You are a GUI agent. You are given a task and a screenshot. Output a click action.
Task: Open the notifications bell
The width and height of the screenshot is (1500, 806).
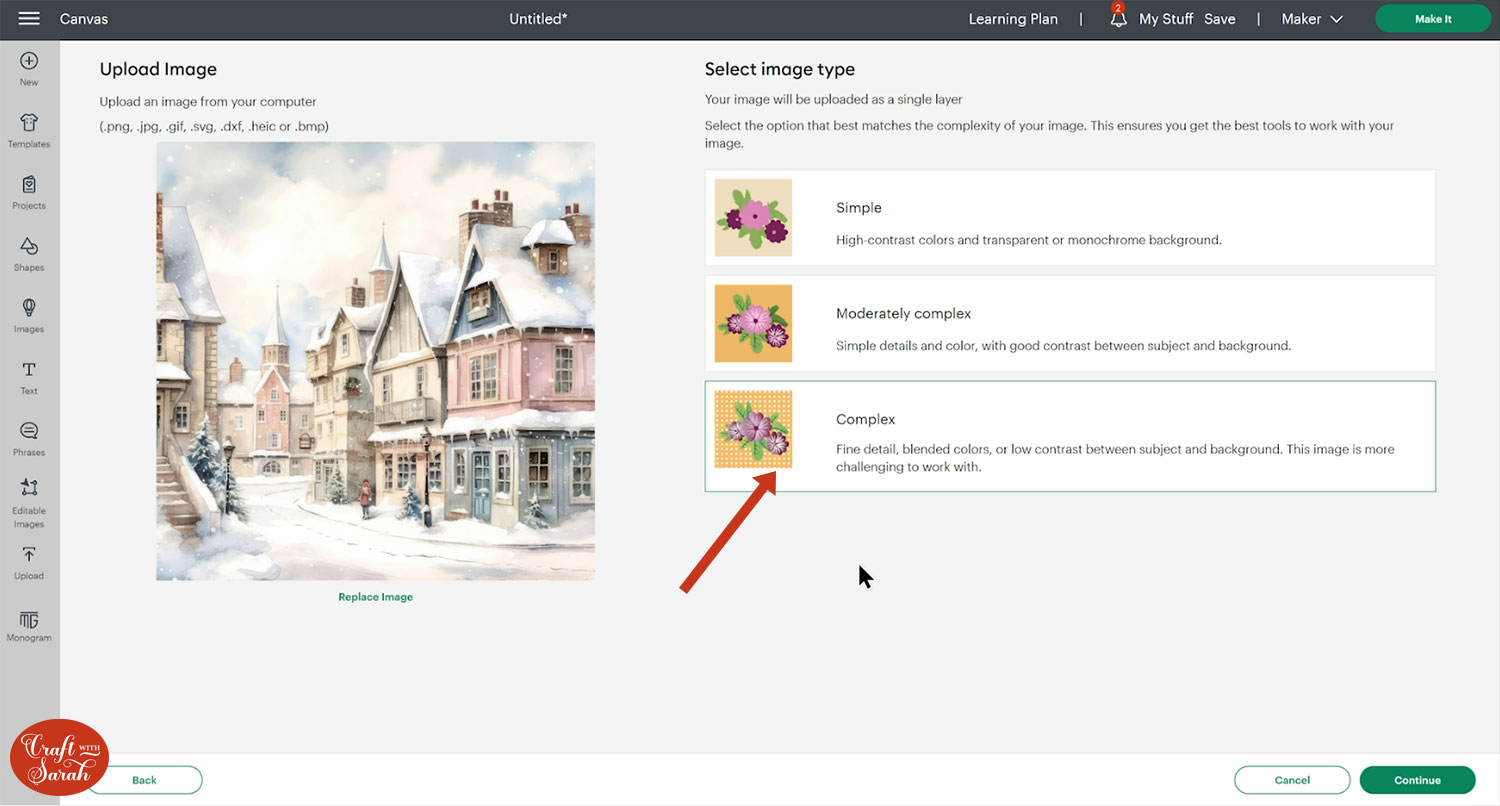1118,19
